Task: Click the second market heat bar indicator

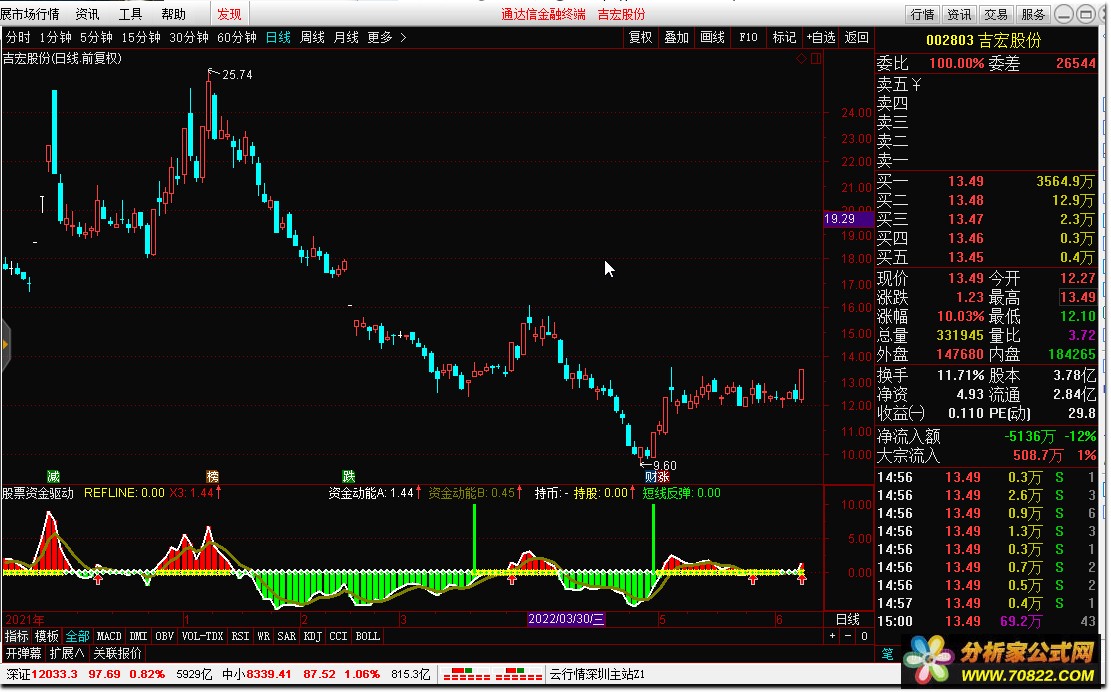Action: (x=519, y=674)
